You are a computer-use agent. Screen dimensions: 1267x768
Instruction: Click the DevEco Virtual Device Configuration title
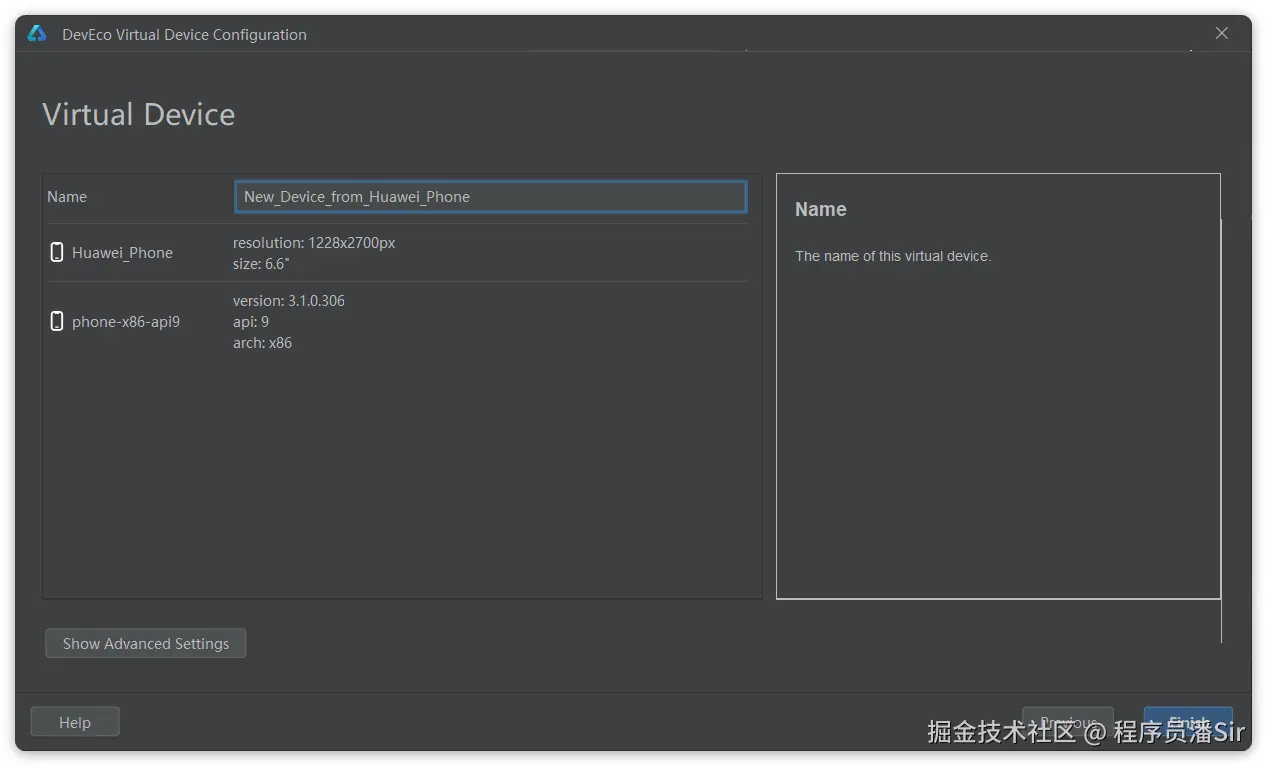coord(184,34)
